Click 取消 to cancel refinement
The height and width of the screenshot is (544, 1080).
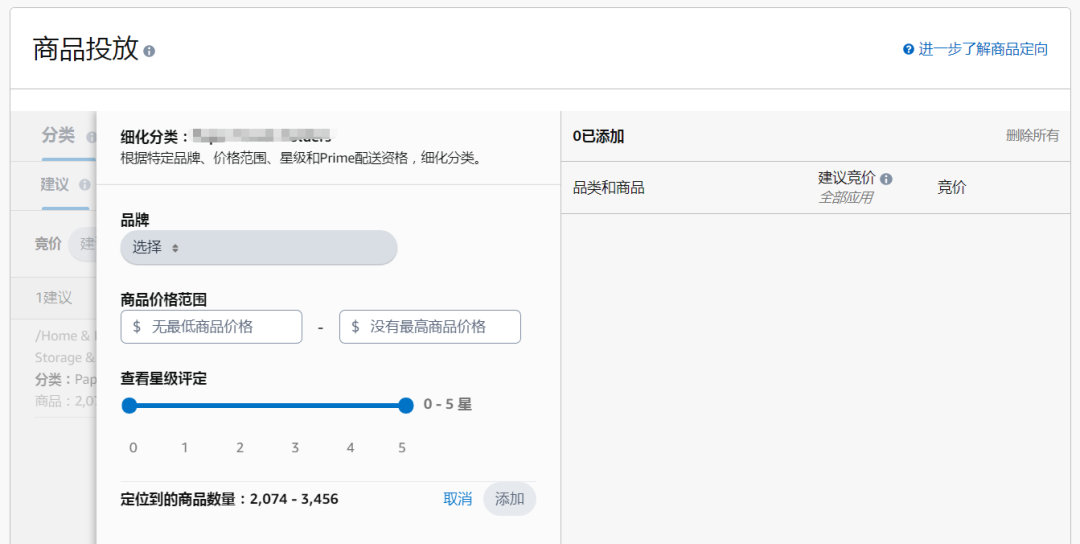click(x=457, y=499)
